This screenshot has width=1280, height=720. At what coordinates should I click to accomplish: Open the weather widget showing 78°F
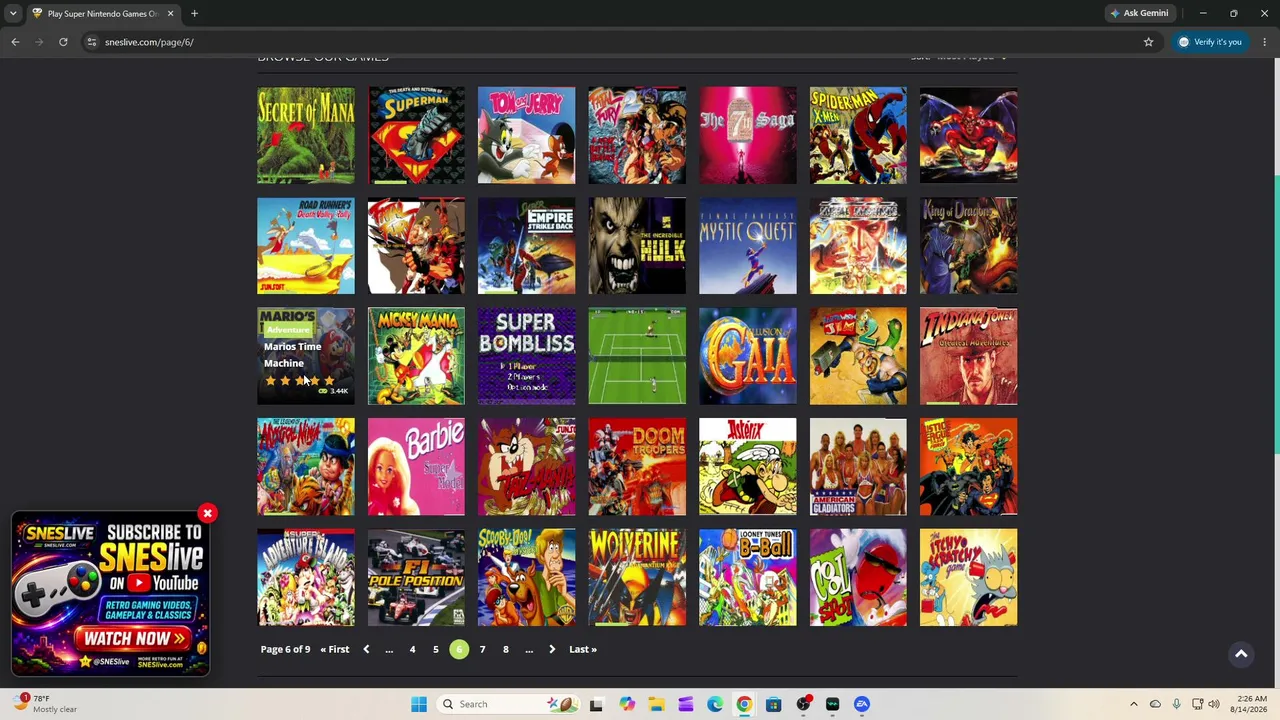pos(46,704)
